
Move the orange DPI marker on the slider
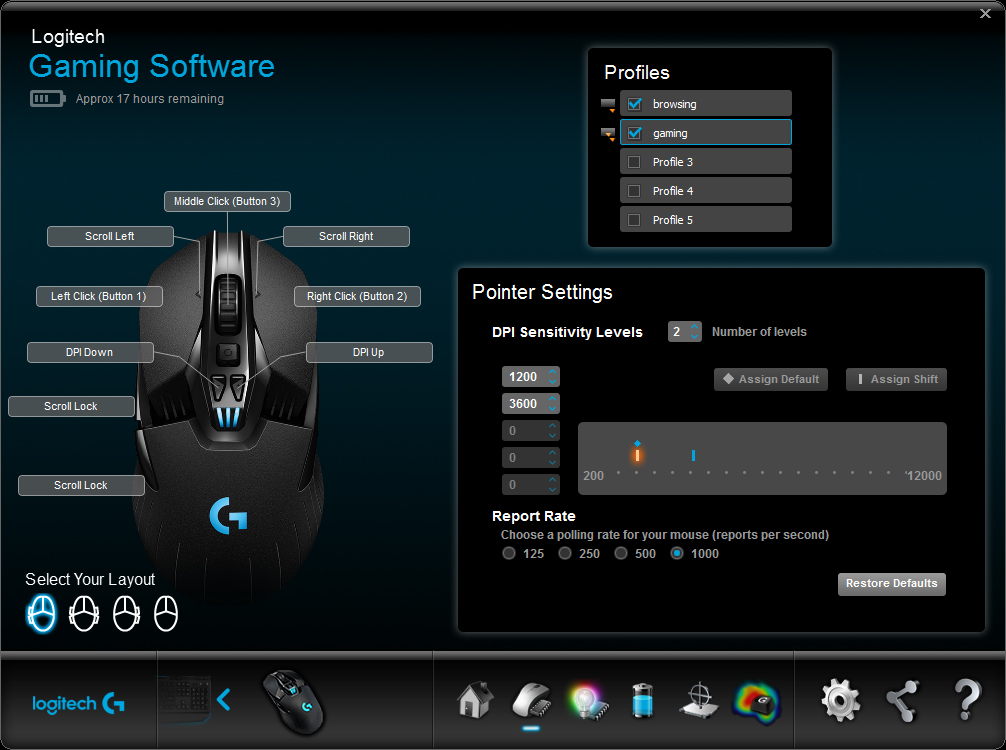pos(638,455)
